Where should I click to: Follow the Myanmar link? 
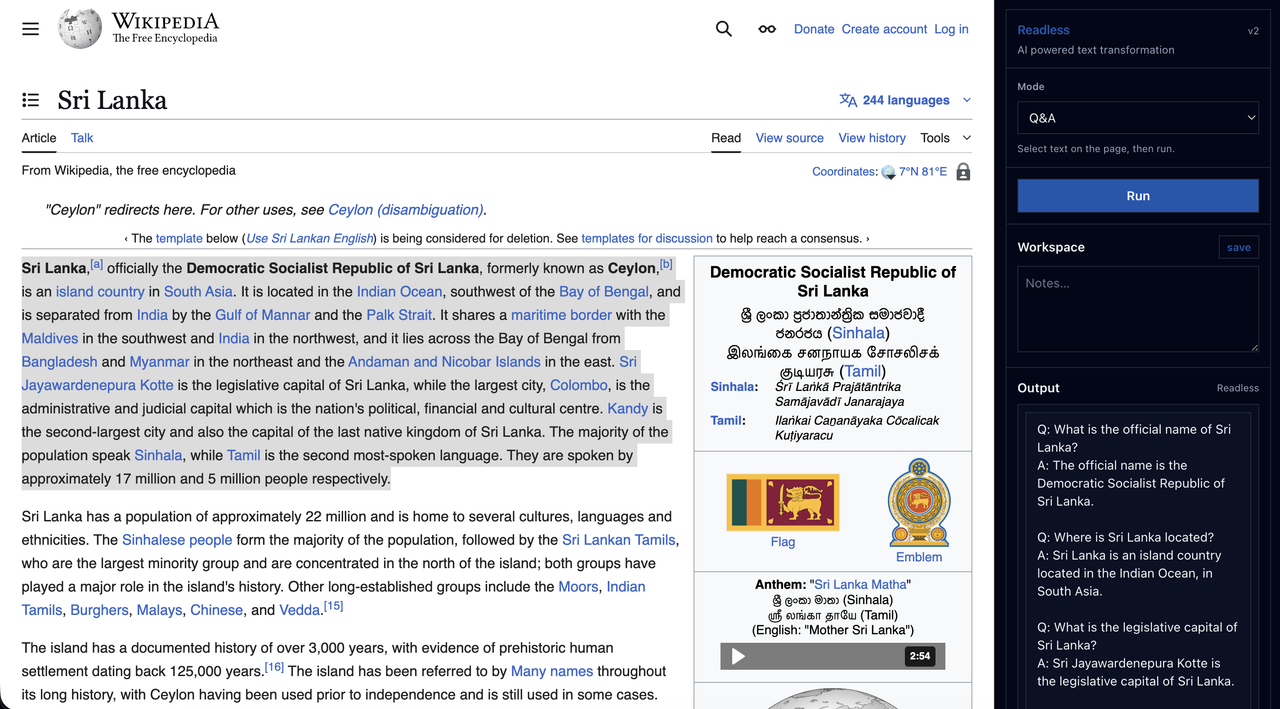(x=160, y=362)
